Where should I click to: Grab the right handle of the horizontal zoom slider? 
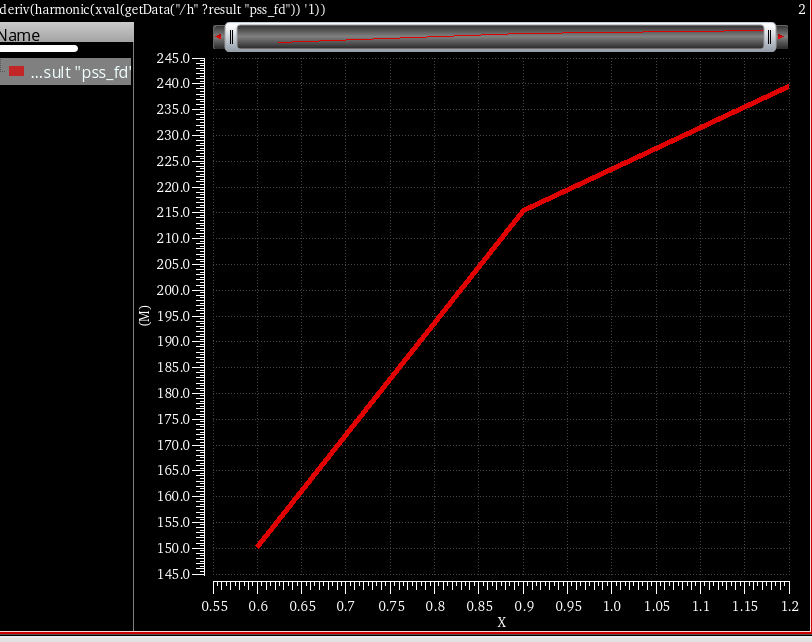pos(770,37)
